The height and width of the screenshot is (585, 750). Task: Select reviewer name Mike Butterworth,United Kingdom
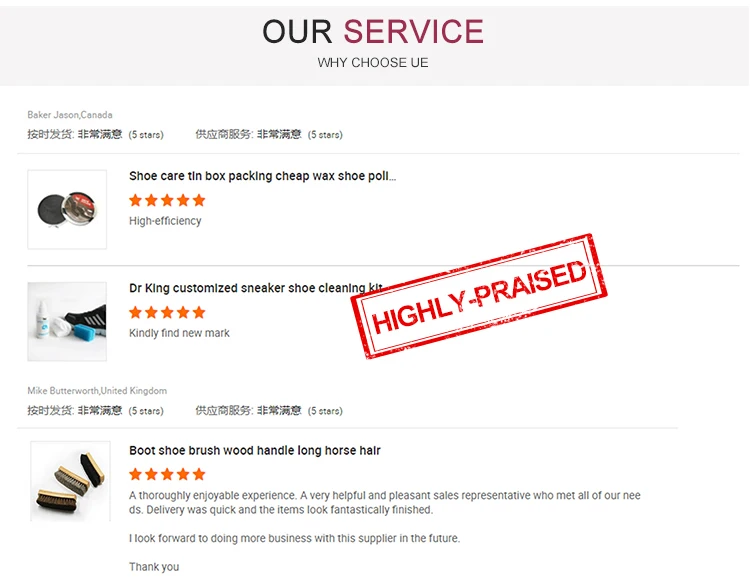pos(97,391)
